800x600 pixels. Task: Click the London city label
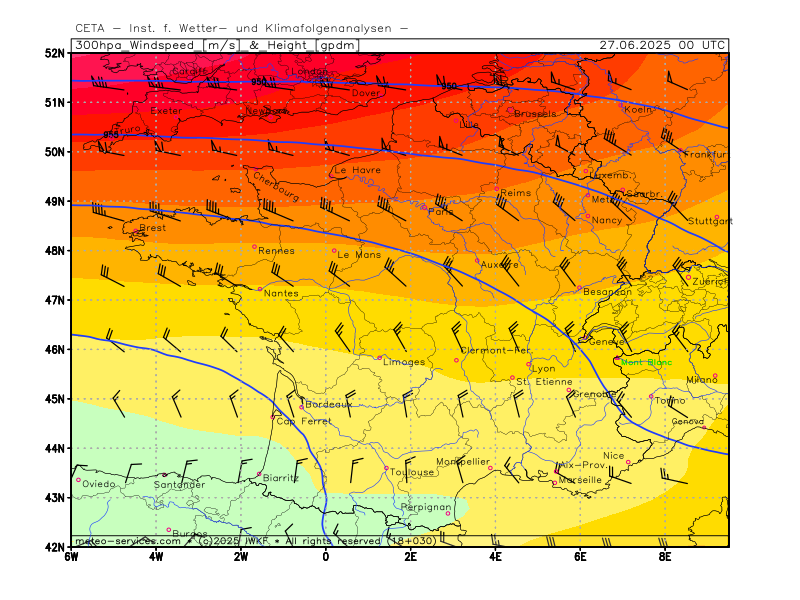310,71
